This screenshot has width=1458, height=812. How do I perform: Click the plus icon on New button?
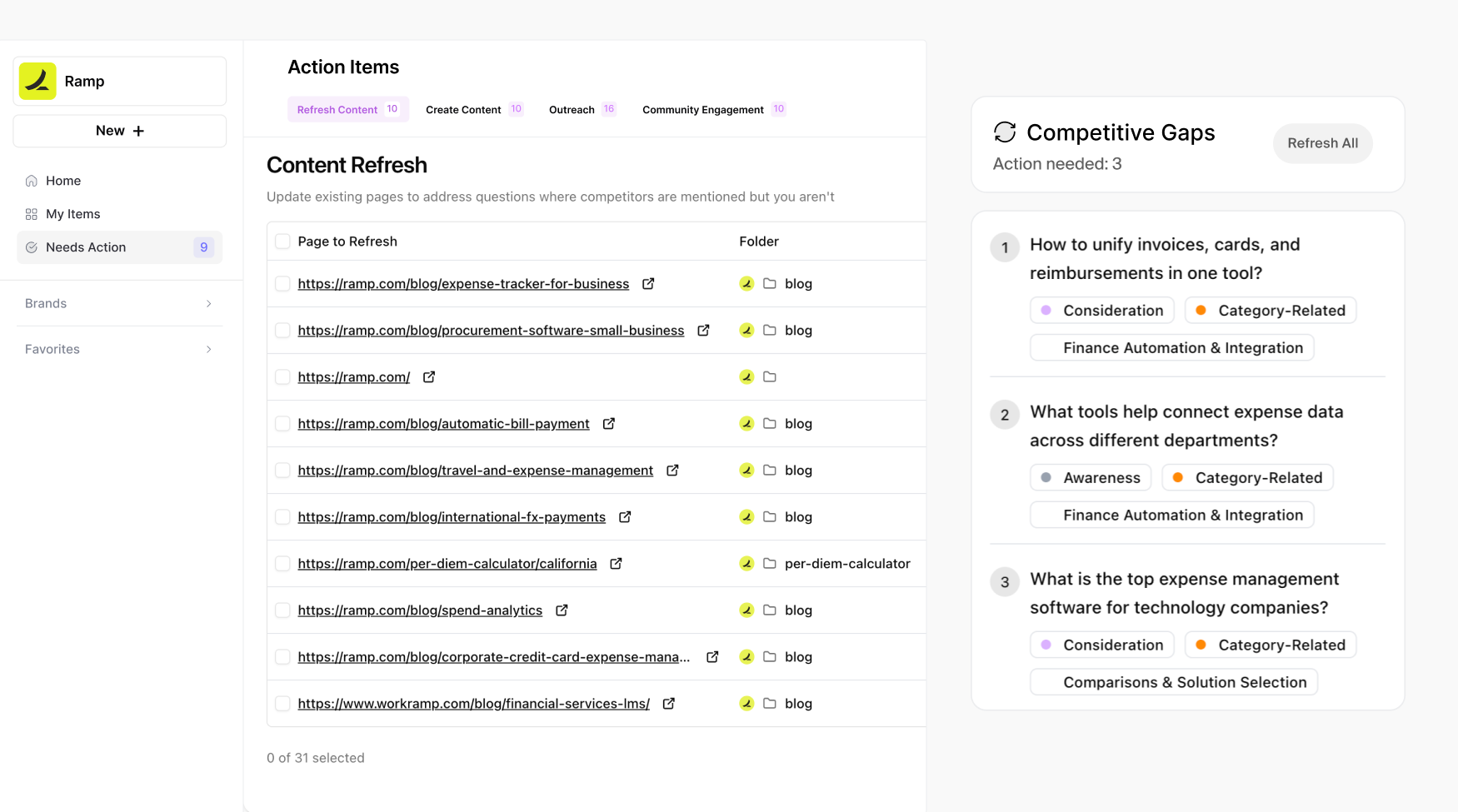[138, 131]
